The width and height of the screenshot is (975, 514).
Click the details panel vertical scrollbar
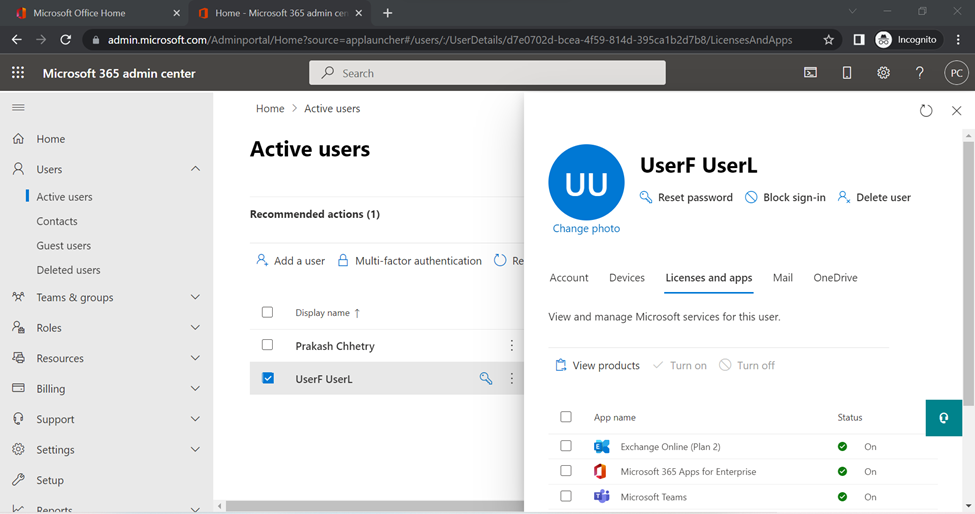(969, 273)
